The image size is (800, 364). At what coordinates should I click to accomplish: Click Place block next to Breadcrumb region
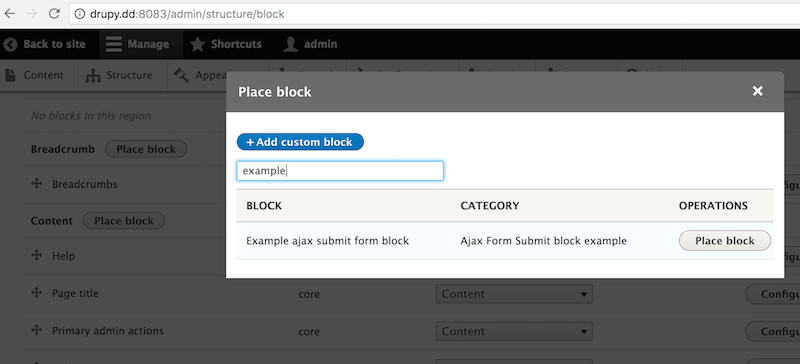coord(146,150)
